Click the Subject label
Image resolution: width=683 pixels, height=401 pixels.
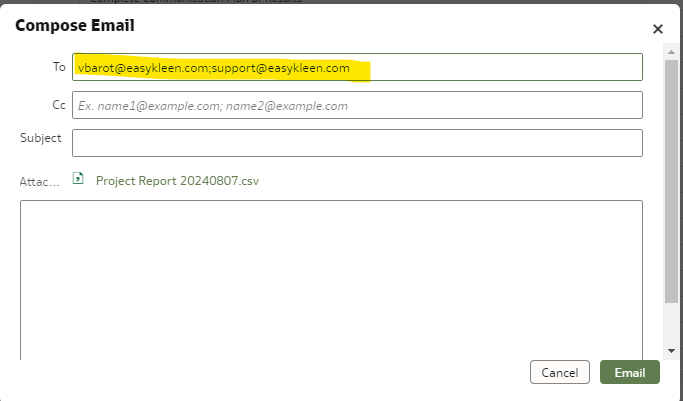click(41, 138)
